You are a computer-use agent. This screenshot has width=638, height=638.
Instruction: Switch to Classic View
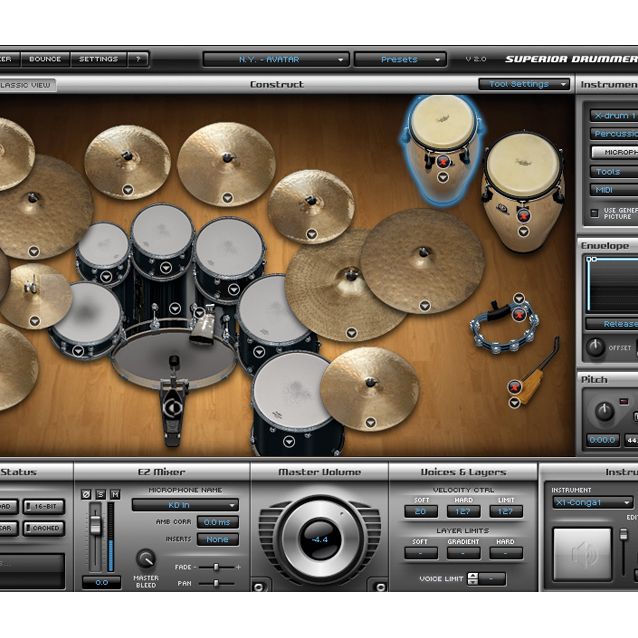coord(26,85)
